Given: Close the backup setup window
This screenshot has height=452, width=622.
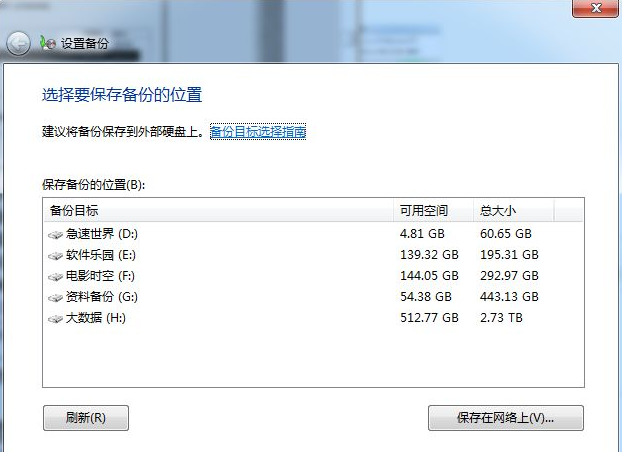Looking at the screenshot, I should 595,8.
